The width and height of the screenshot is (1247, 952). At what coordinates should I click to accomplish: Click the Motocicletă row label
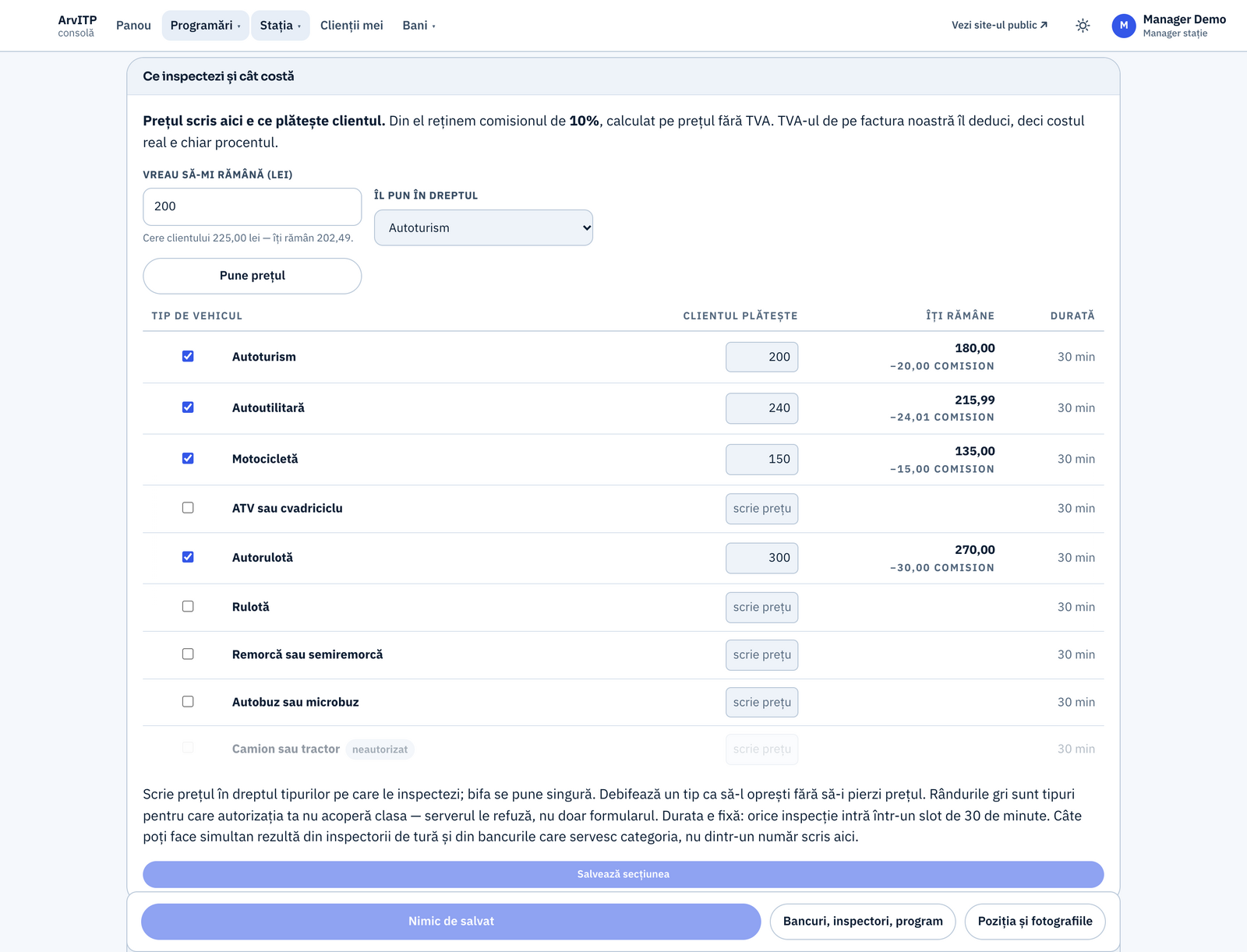pyautogui.click(x=265, y=460)
